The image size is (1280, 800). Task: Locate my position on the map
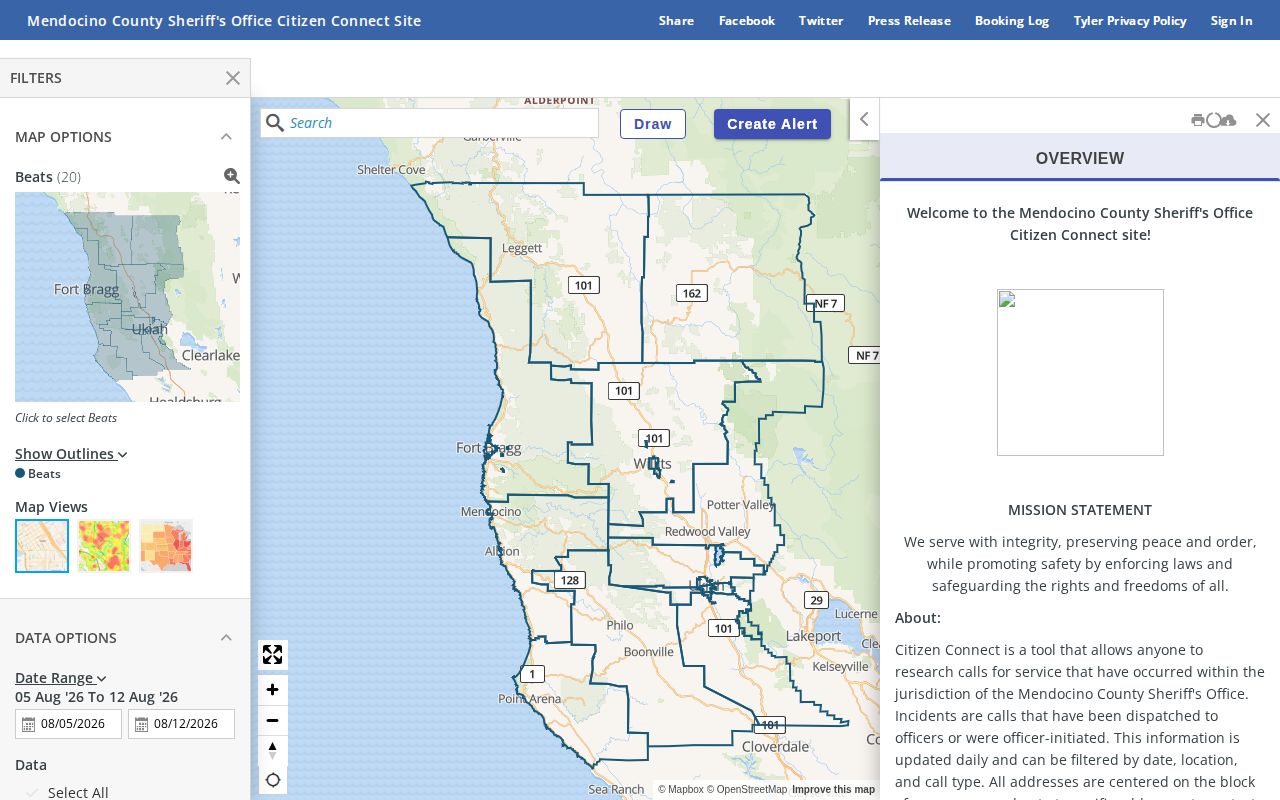(272, 780)
